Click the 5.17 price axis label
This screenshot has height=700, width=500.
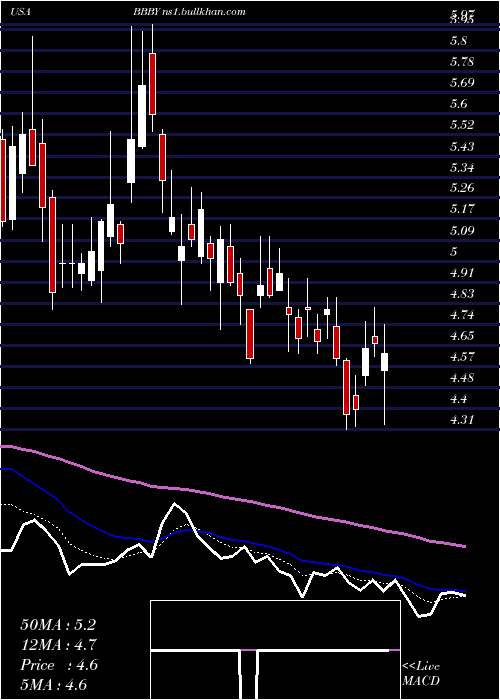(462, 209)
